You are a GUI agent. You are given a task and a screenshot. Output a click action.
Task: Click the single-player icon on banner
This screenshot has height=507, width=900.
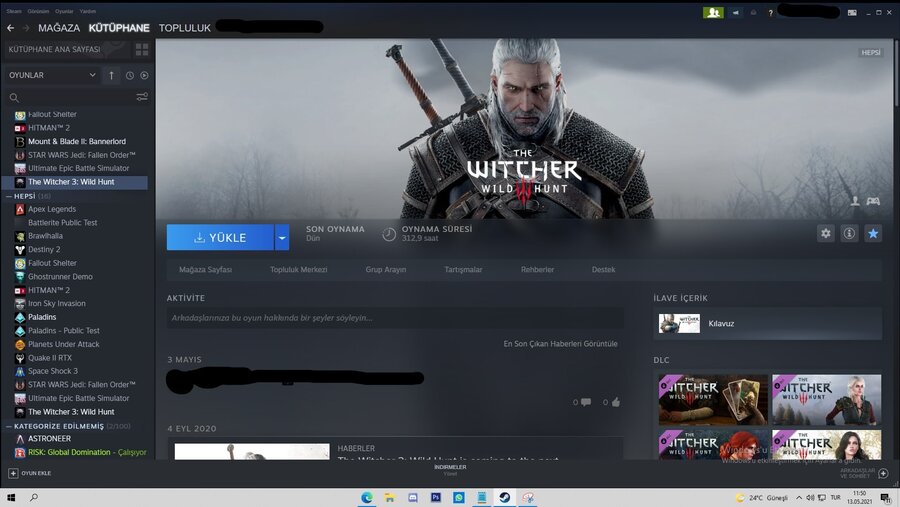(855, 200)
